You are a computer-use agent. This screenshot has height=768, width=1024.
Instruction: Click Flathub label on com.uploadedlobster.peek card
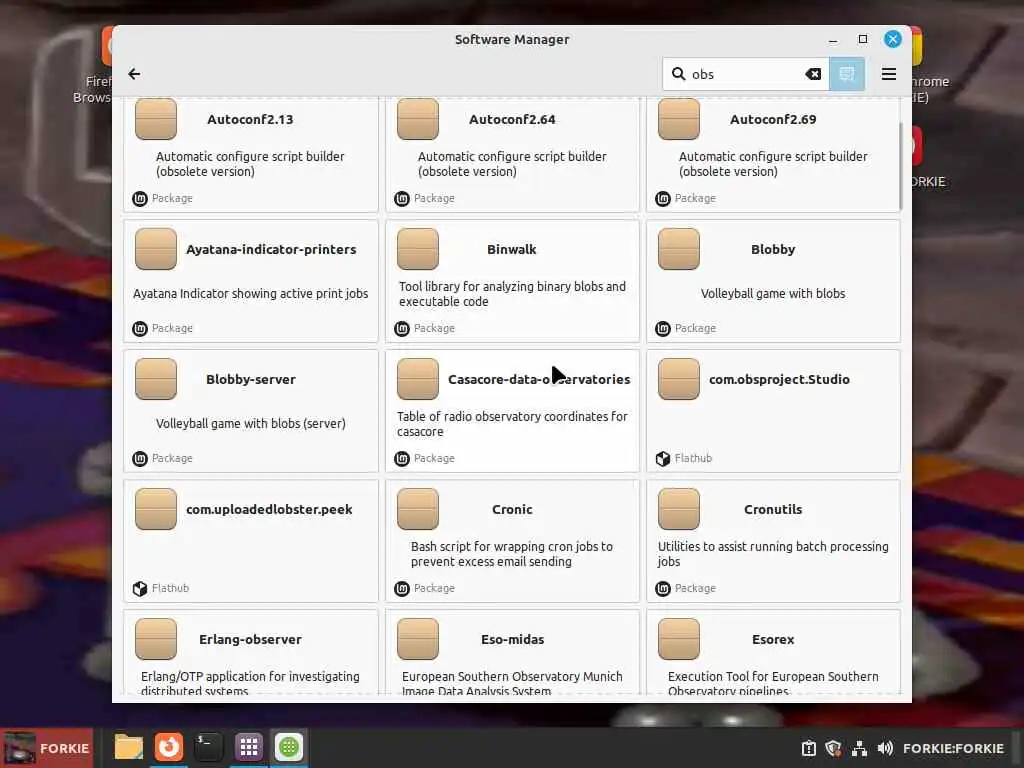click(x=170, y=588)
